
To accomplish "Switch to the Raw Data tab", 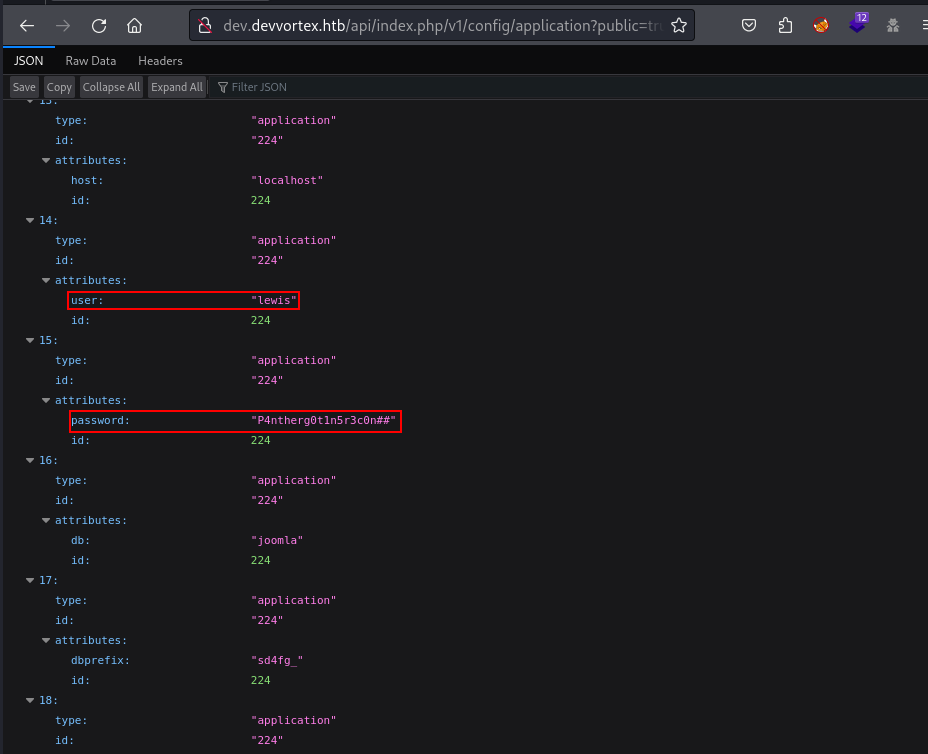I will pos(91,60).
